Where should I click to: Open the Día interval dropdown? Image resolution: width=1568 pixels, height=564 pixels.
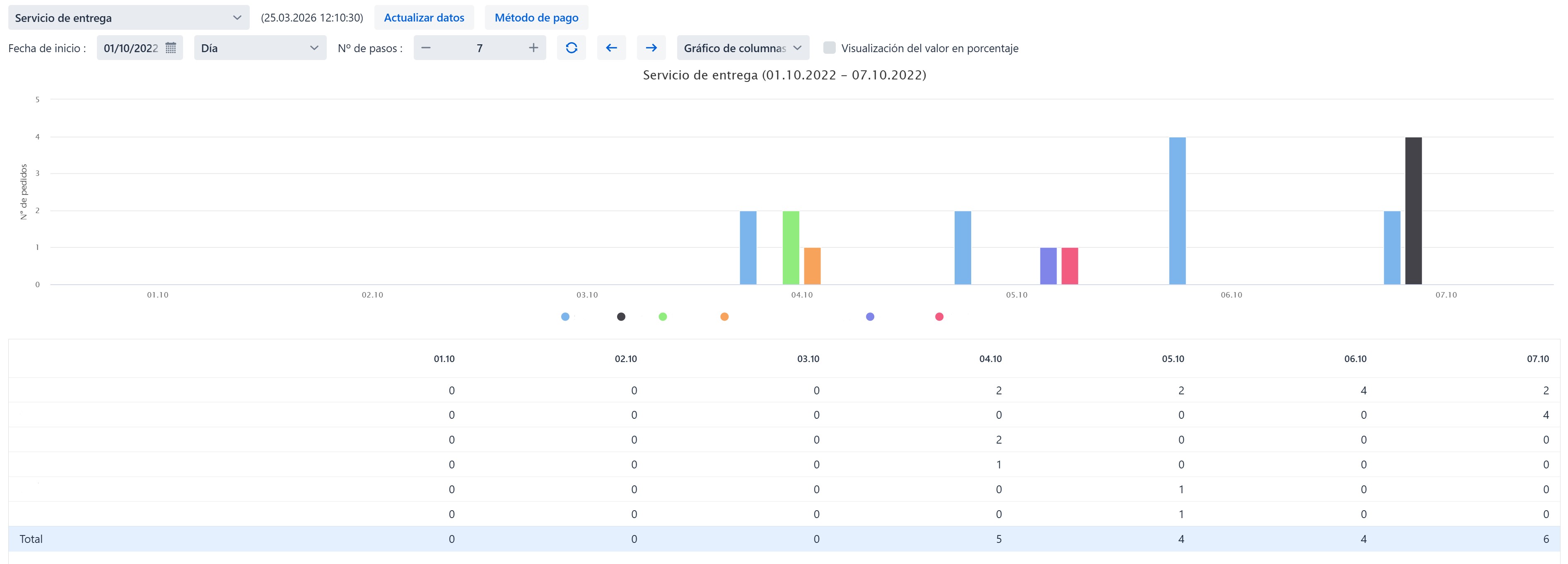[x=260, y=48]
